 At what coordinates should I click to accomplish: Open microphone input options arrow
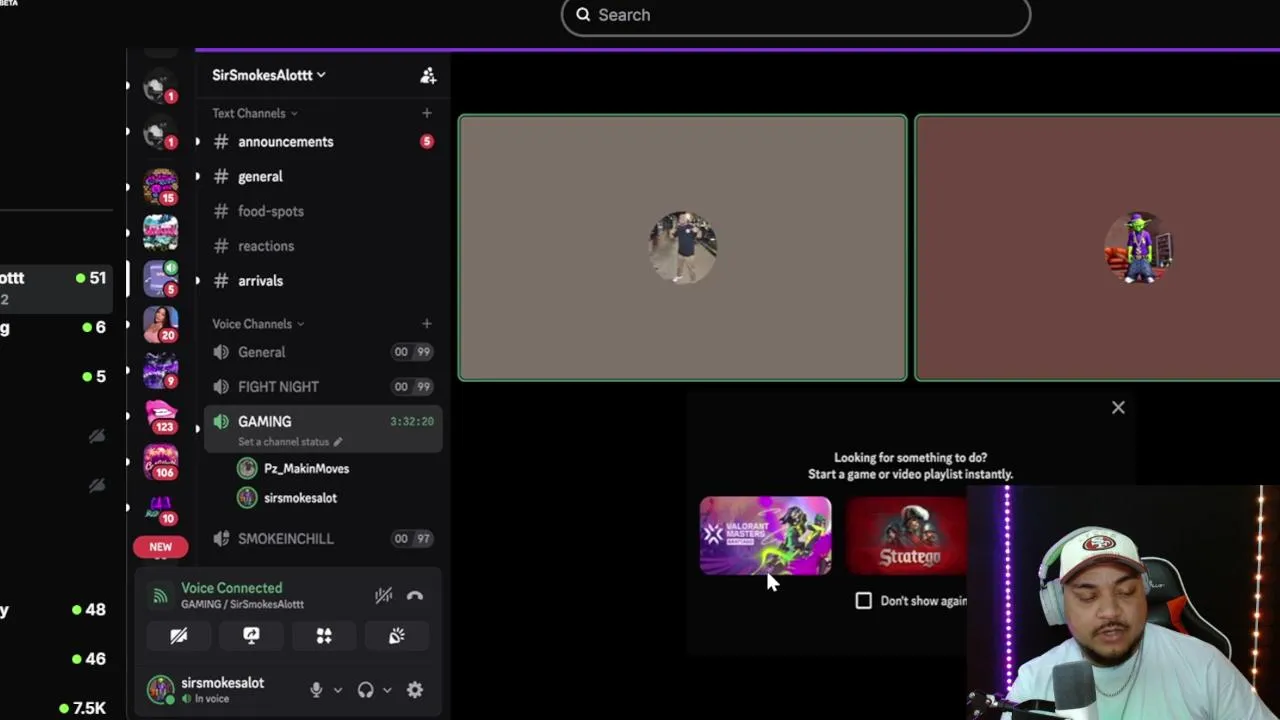tap(337, 690)
